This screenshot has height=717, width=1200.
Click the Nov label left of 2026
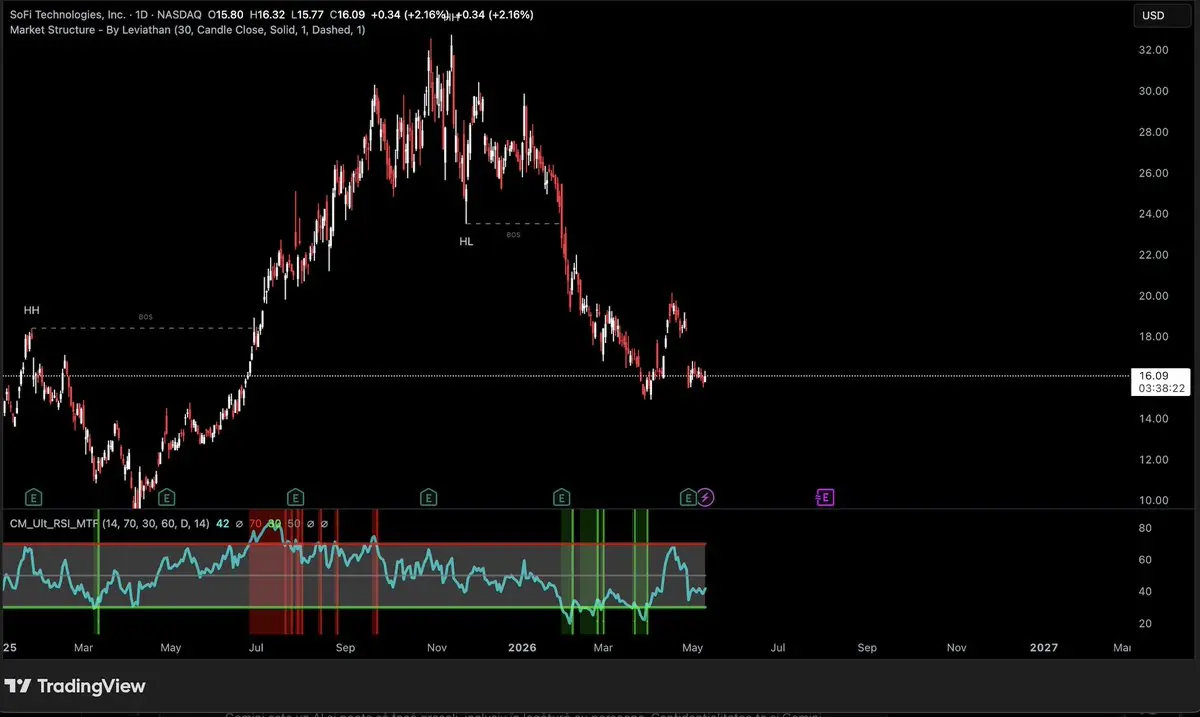tap(437, 648)
